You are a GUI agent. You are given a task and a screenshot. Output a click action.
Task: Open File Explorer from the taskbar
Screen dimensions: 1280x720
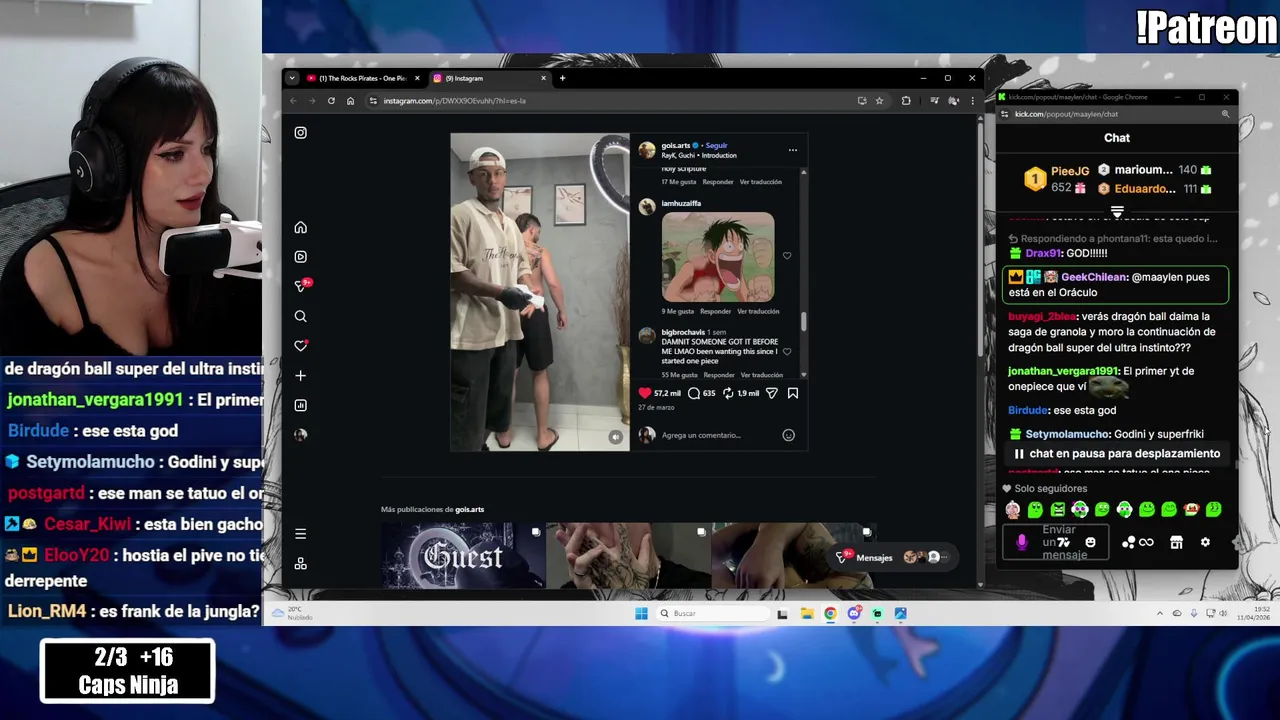pyautogui.click(x=806, y=613)
